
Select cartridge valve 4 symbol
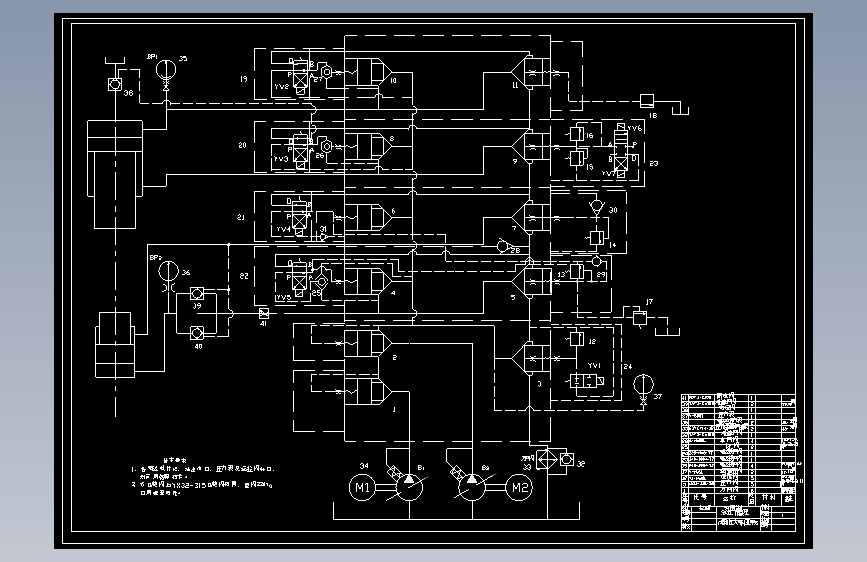[x=368, y=282]
